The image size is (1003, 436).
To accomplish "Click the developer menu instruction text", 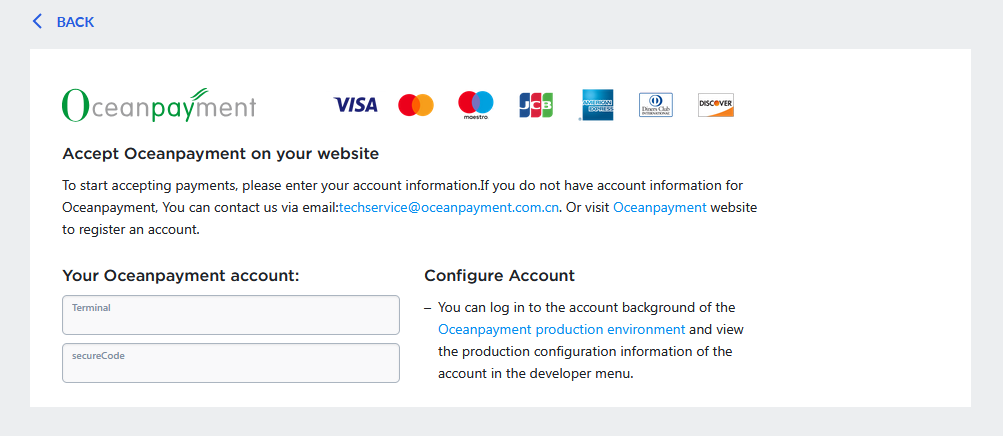I will [x=585, y=351].
